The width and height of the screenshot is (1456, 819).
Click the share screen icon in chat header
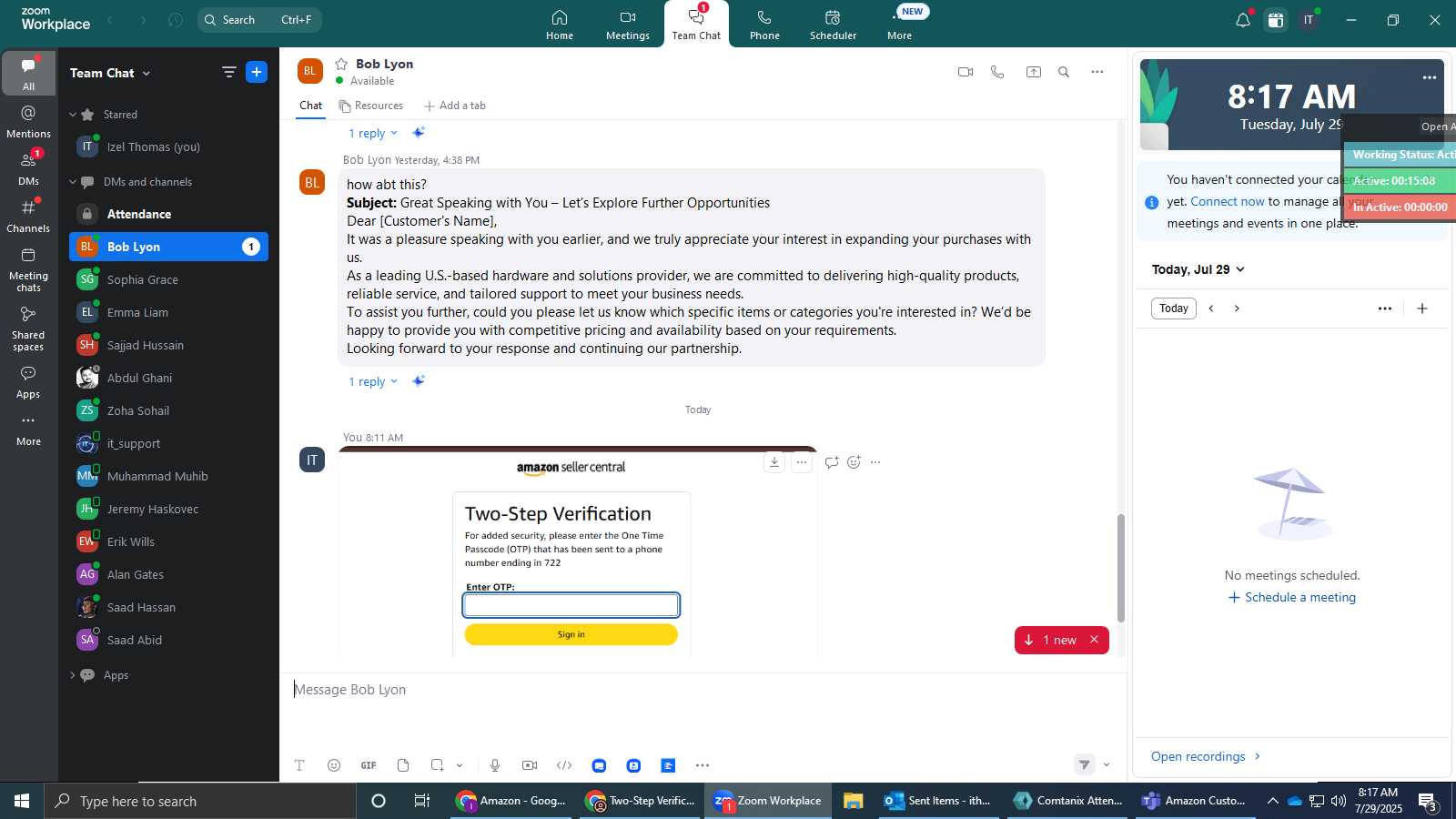[1034, 72]
